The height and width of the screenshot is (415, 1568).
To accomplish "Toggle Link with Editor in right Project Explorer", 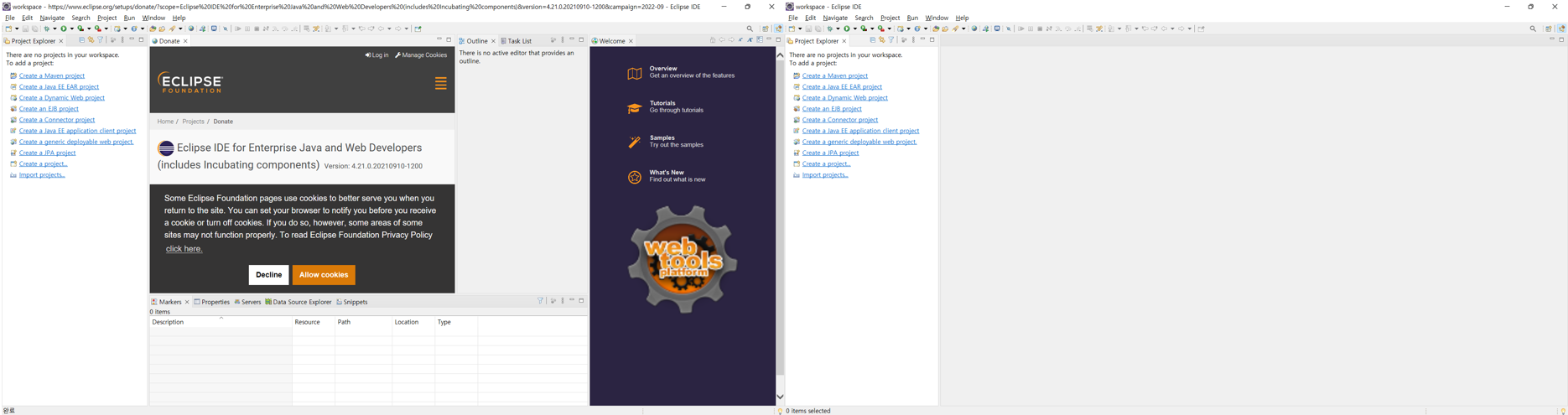I will click(x=882, y=39).
